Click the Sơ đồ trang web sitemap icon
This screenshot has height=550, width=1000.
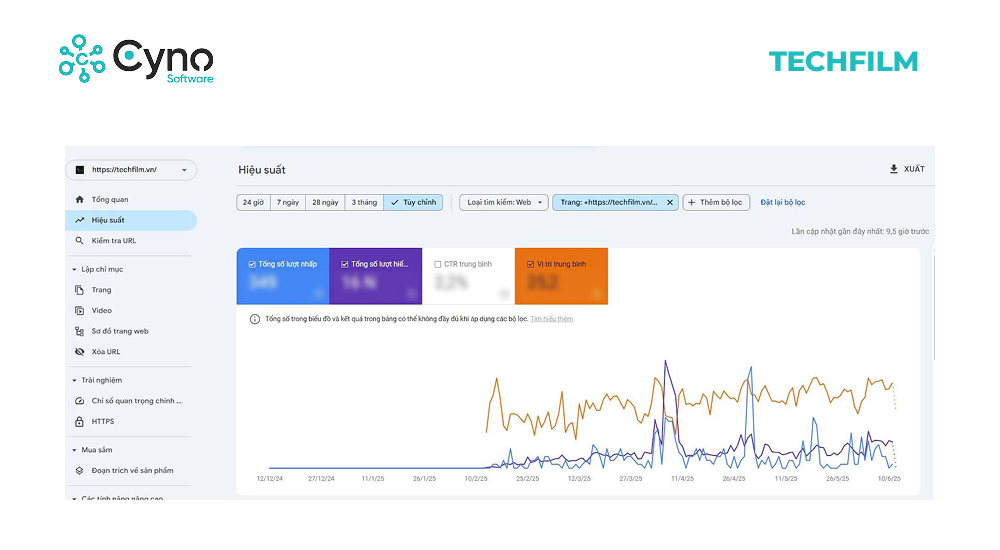(80, 331)
